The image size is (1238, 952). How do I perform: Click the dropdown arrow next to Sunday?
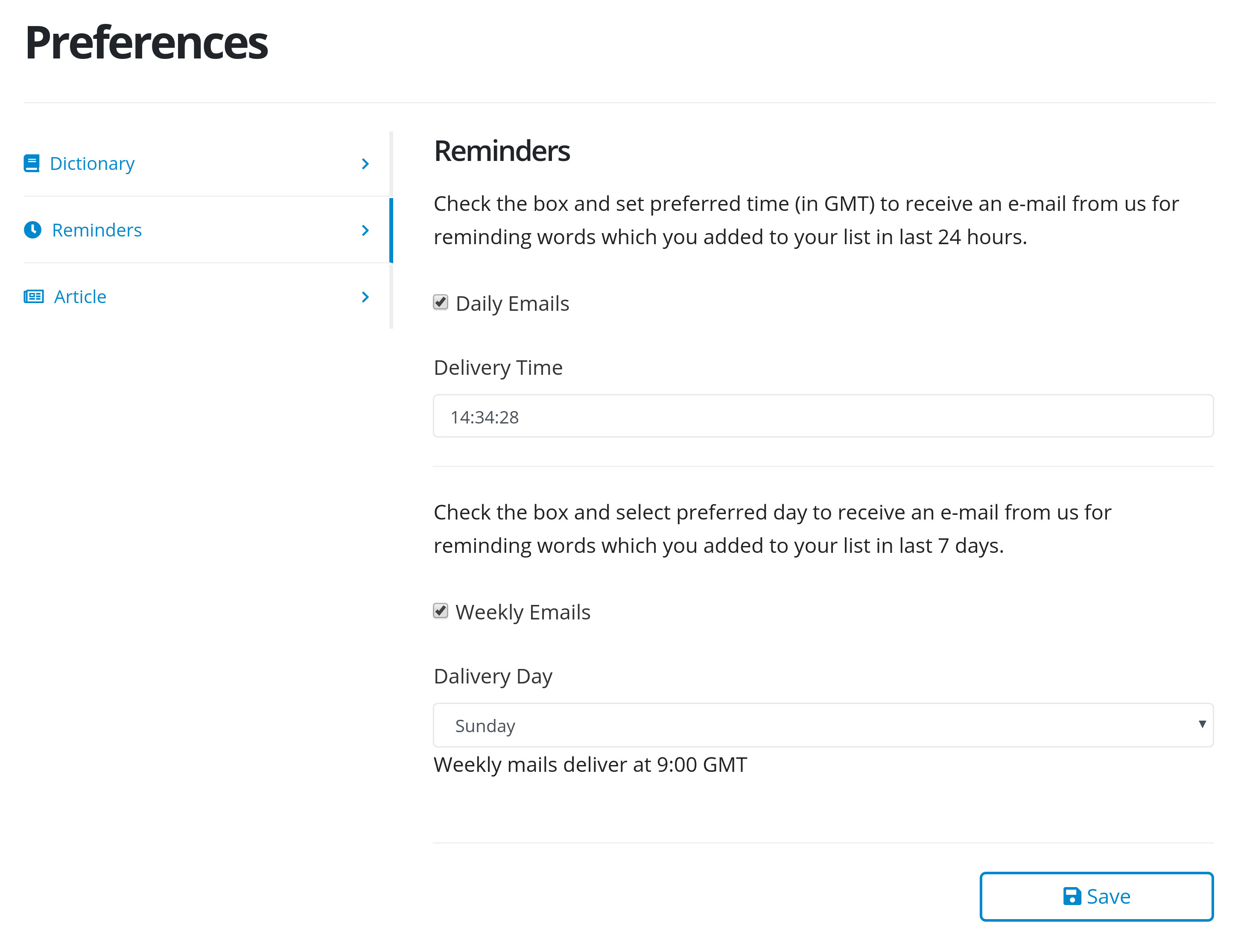point(1202,724)
